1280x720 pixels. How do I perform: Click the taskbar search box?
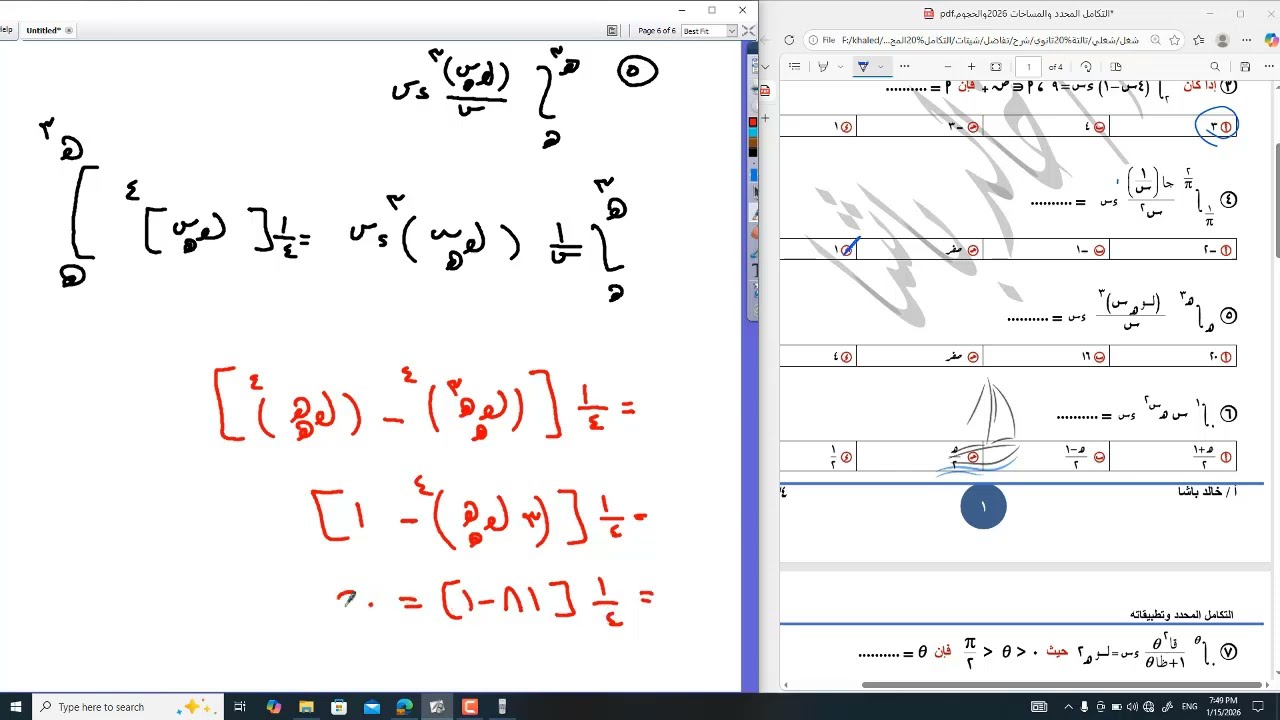(x=126, y=707)
